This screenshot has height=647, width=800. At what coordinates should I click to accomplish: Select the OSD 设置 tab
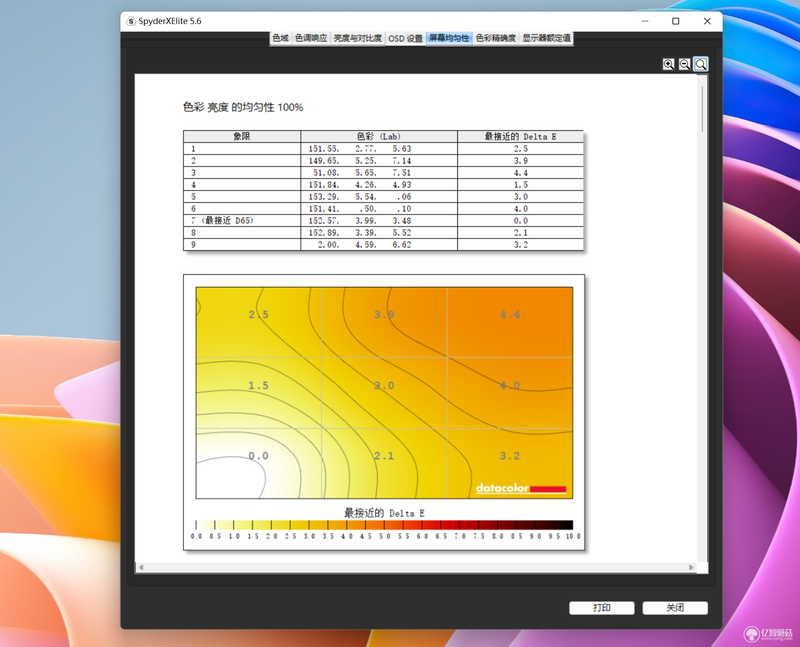(405, 39)
